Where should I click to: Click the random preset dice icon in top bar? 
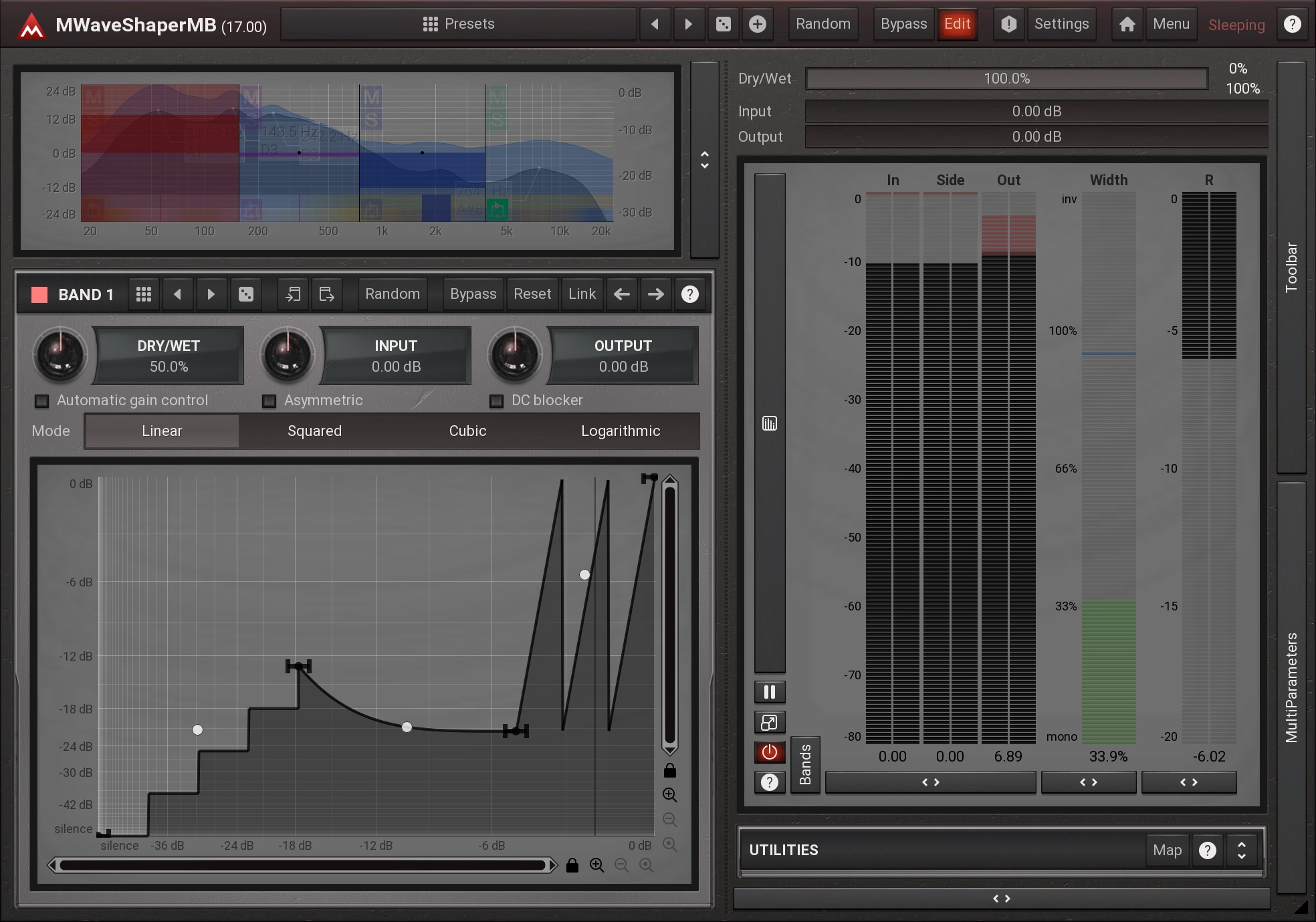[x=724, y=24]
